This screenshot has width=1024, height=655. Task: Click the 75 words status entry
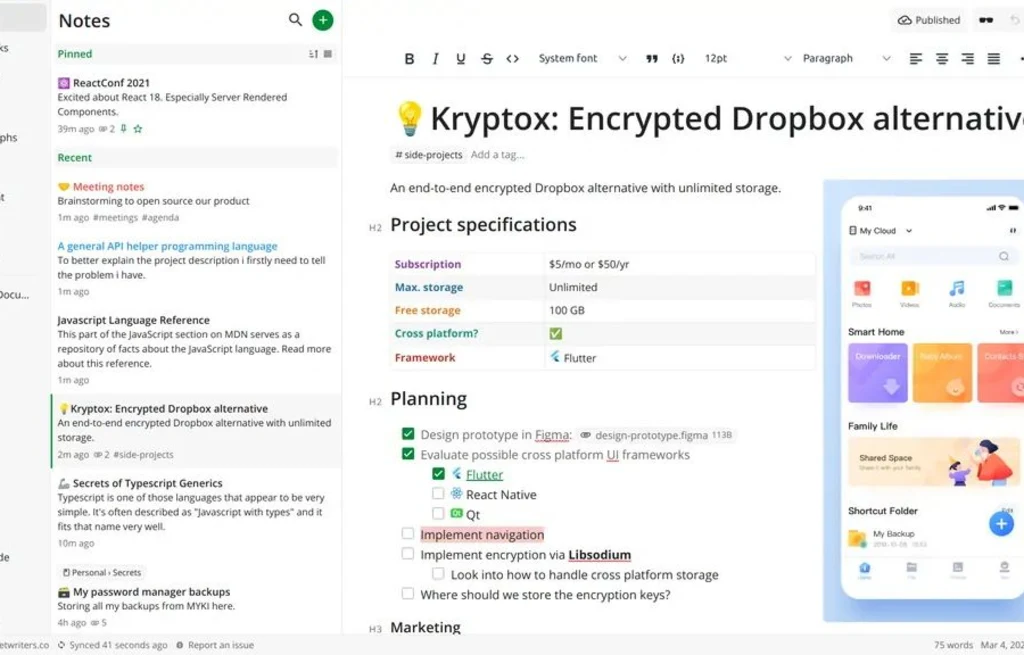953,645
